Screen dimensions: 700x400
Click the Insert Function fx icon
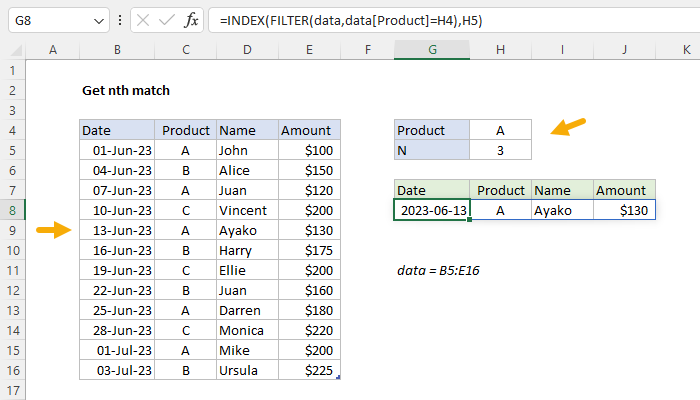[x=189, y=21]
